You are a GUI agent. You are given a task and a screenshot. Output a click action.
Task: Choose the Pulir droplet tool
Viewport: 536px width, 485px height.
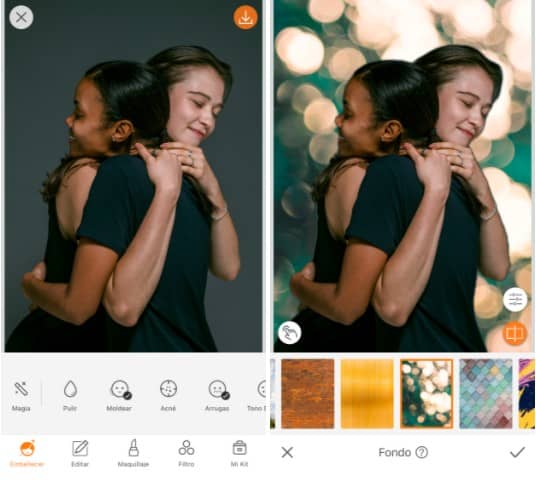[70, 395]
